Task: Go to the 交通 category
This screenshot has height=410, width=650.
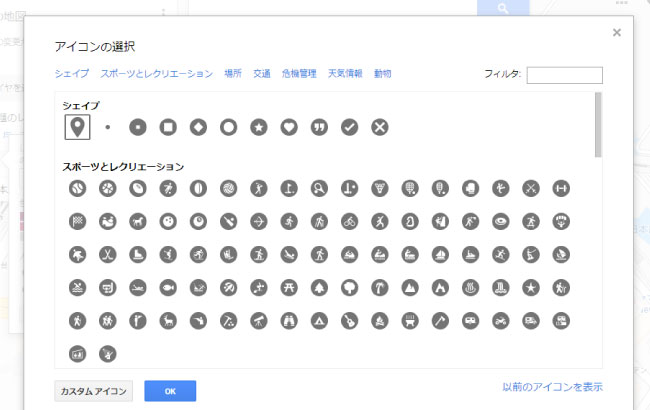Action: [262, 74]
